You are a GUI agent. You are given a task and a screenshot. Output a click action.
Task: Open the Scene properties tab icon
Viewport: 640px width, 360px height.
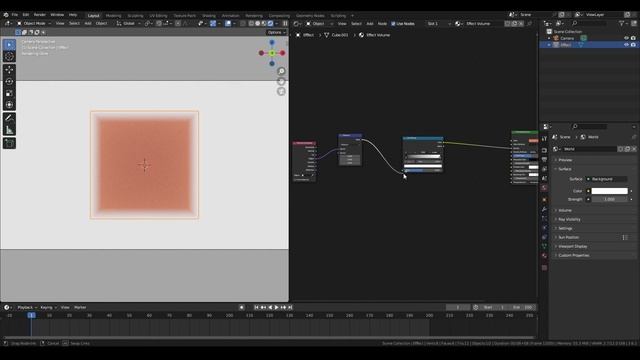coord(544,178)
